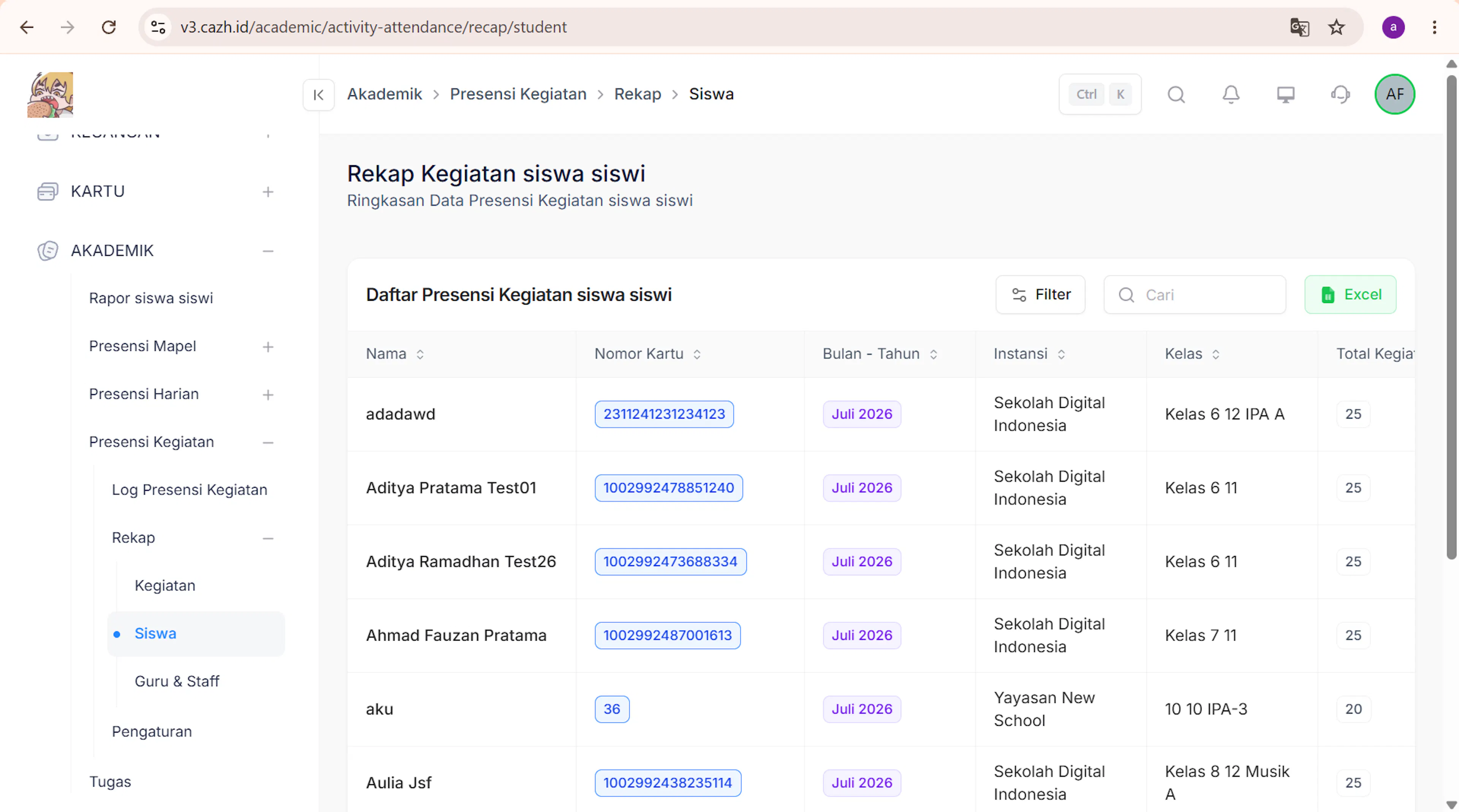
Task: Expand the Presensi Mapel submenu
Action: tap(268, 346)
